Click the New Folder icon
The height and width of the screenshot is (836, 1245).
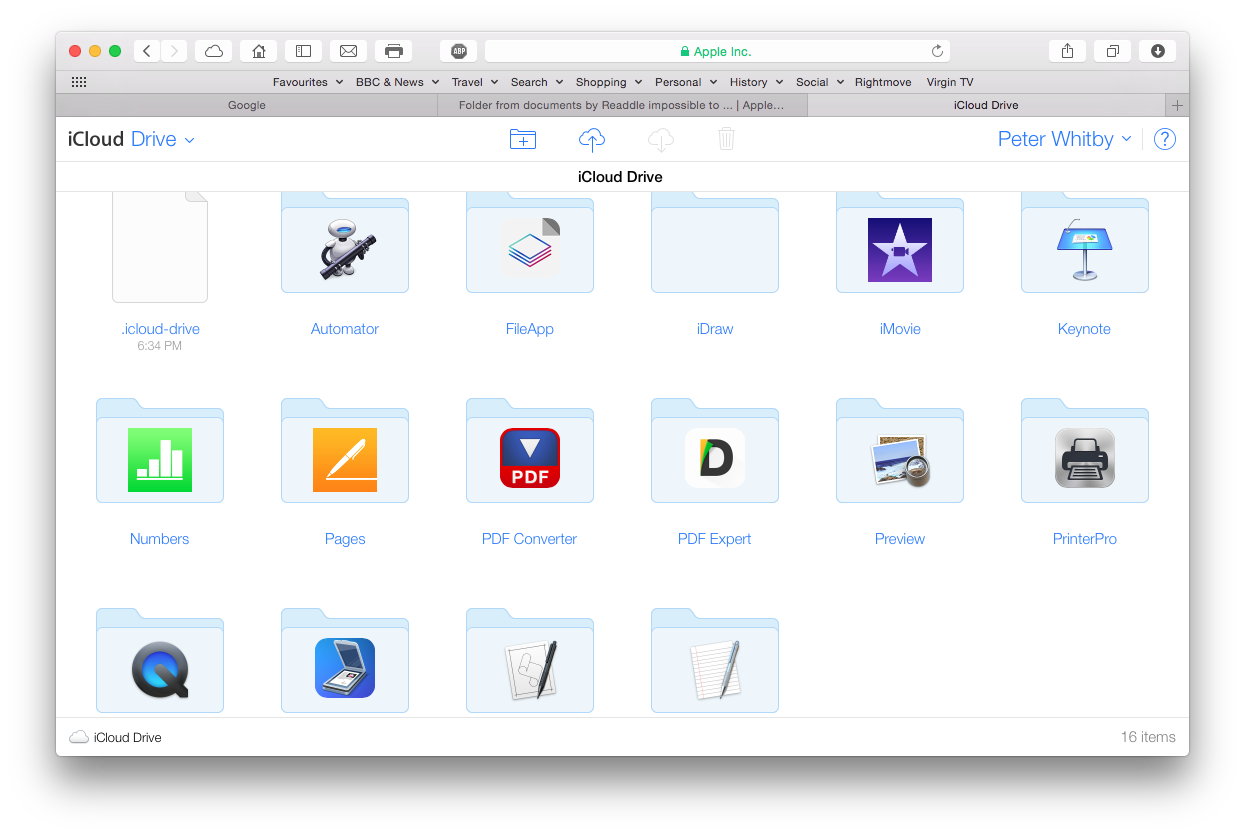(522, 140)
